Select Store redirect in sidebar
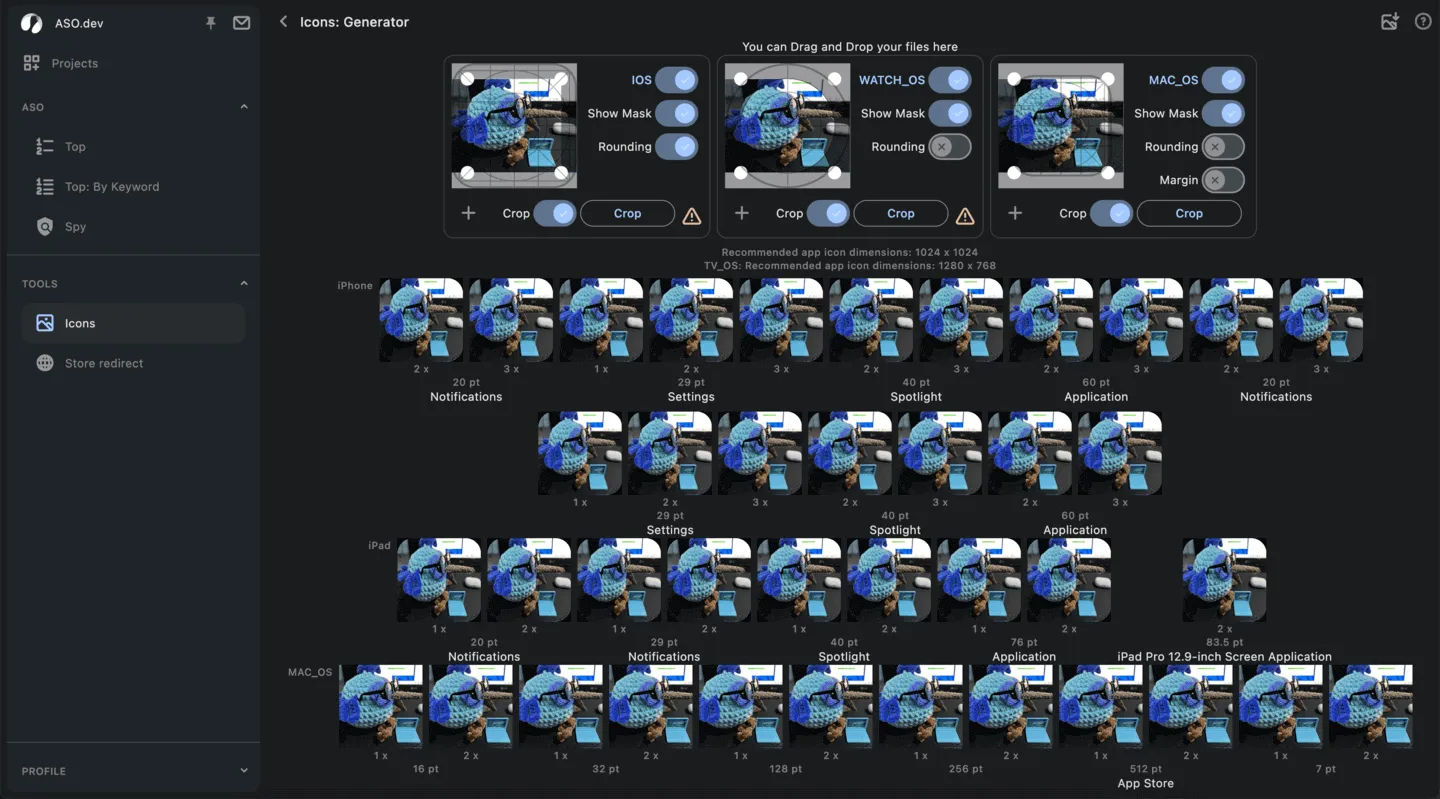Viewport: 1440px width, 799px height. point(103,363)
